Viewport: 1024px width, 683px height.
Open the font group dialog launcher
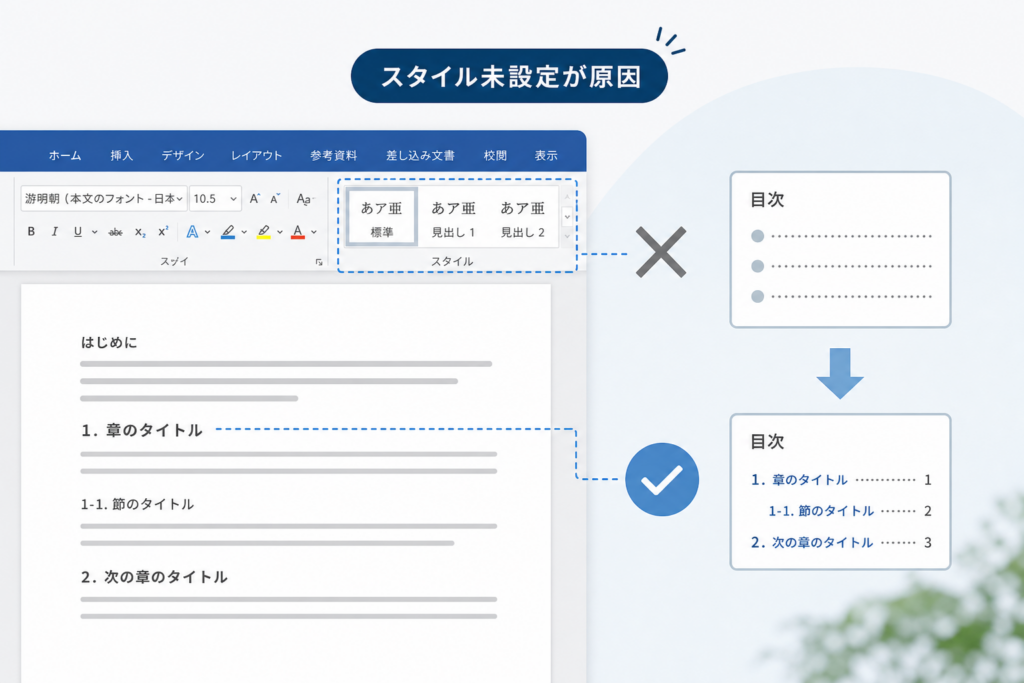(x=319, y=262)
